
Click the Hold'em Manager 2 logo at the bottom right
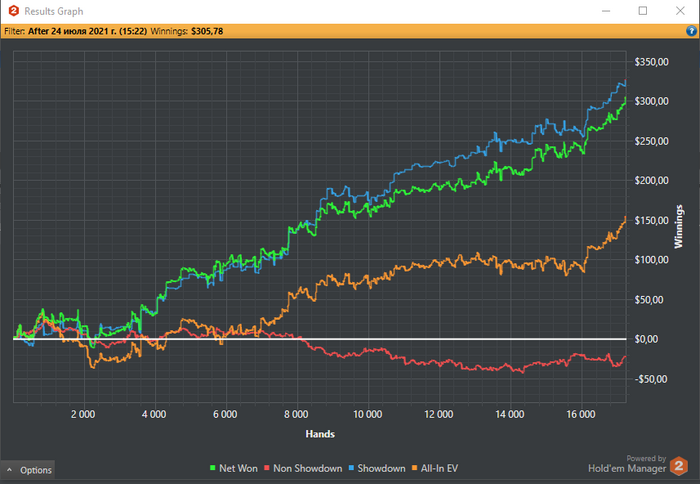click(679, 466)
